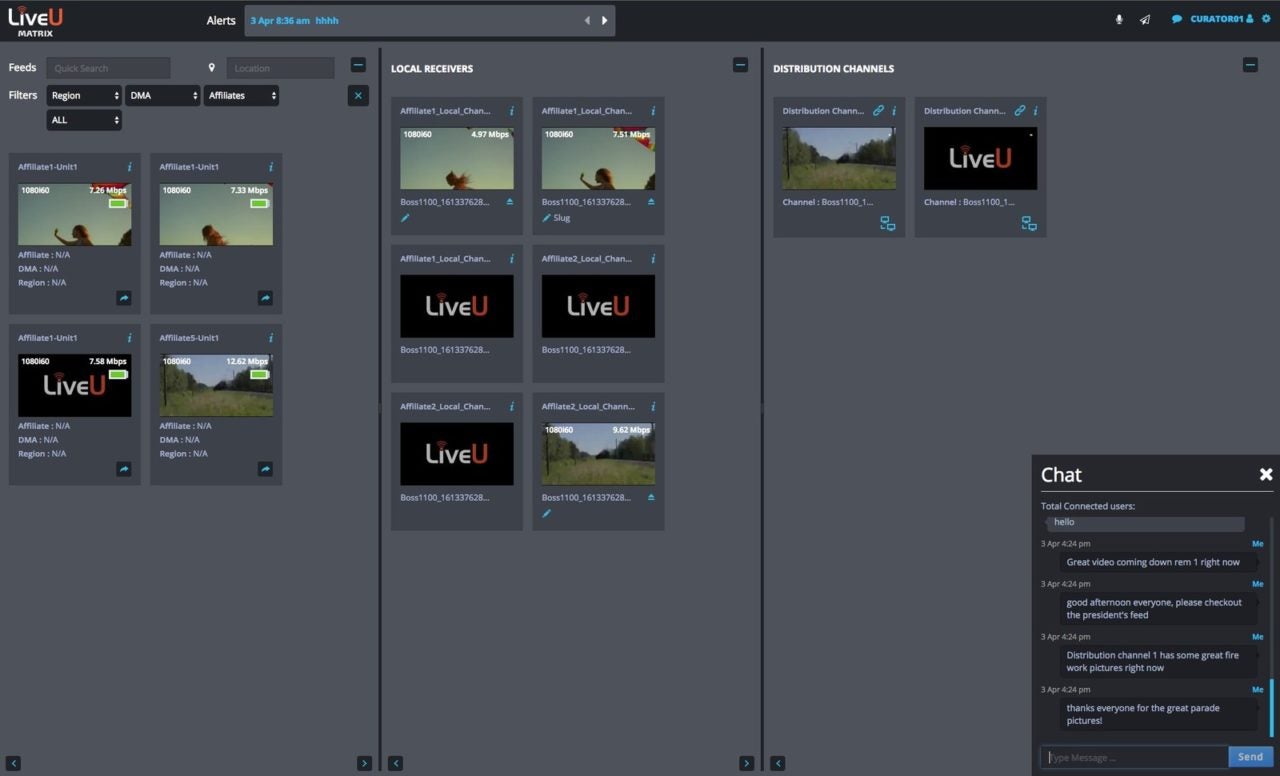This screenshot has height=776, width=1280.
Task: Click the link icon on the LiveU-logo distribution channel
Action: [x=1020, y=111]
